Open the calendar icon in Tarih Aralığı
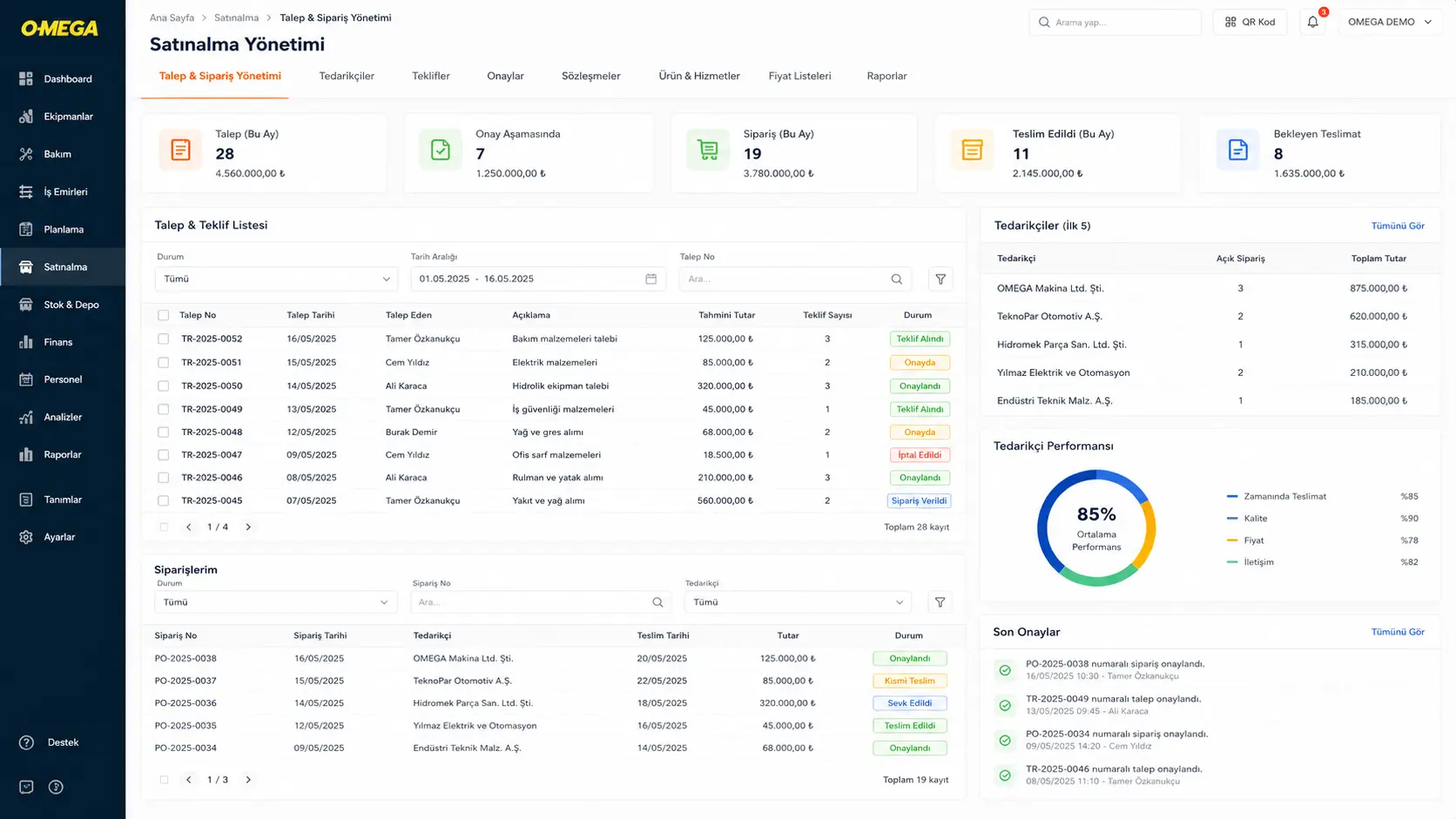This screenshot has width=1456, height=819. [650, 279]
